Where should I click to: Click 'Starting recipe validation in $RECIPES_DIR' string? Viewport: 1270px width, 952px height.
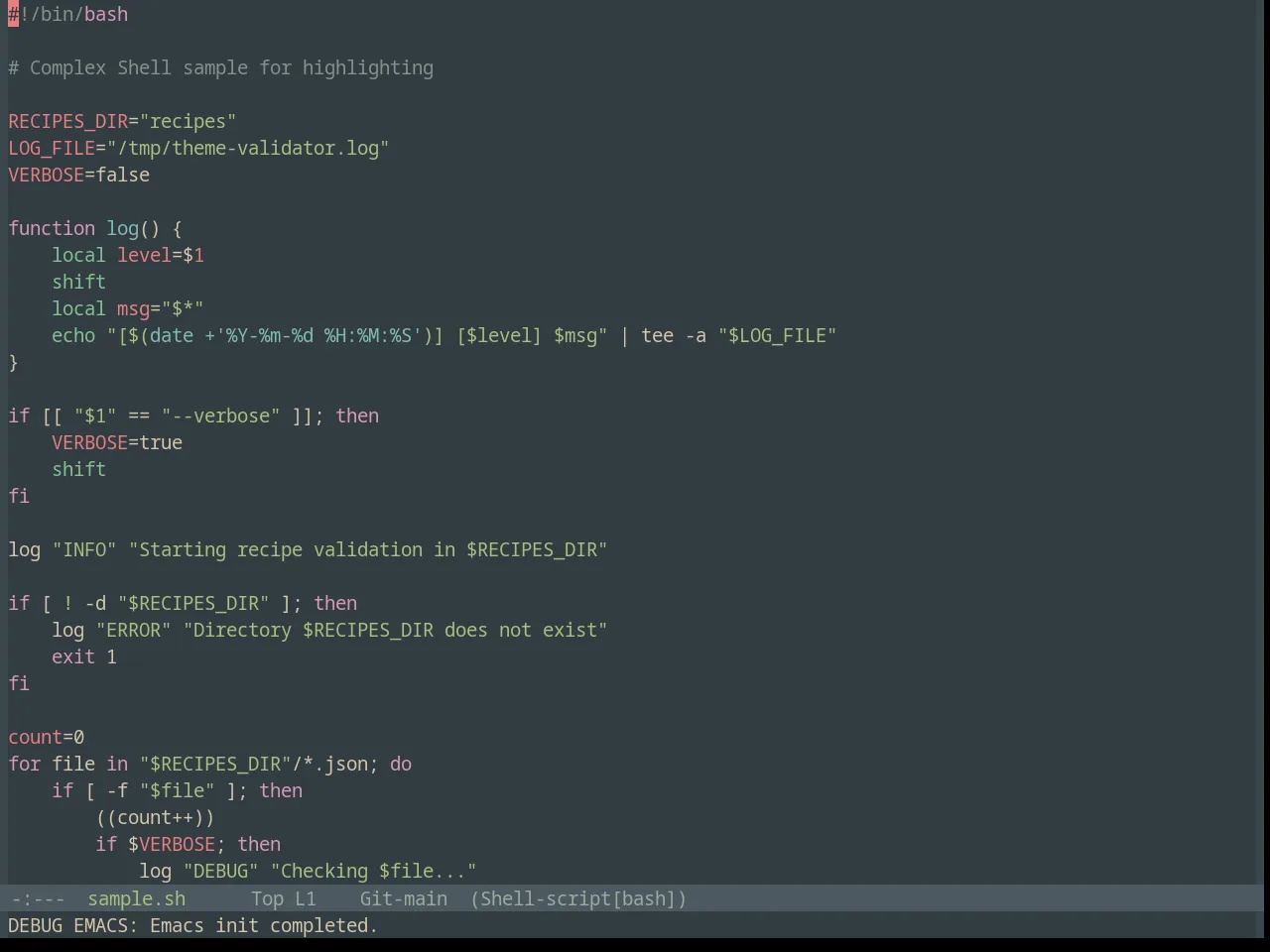[368, 549]
